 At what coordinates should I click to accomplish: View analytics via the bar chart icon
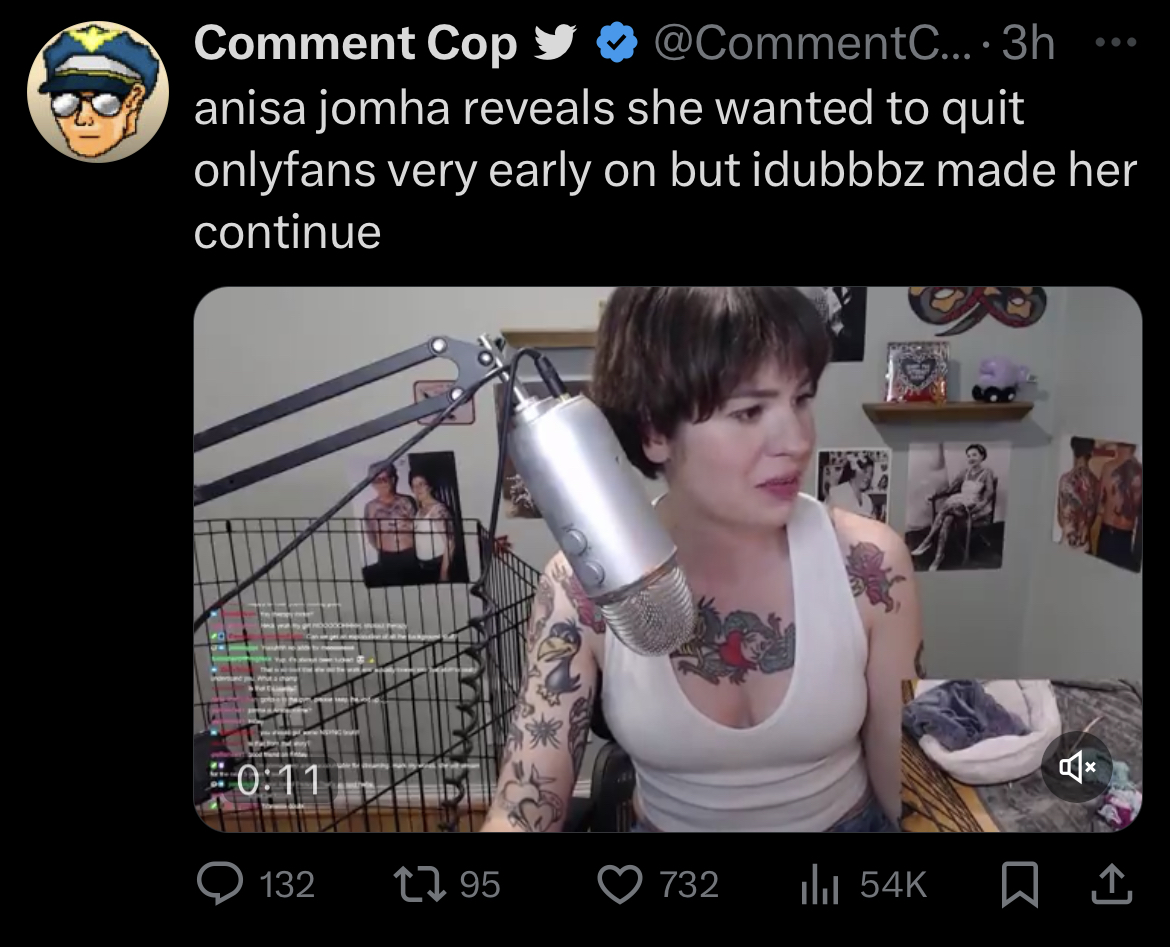819,885
